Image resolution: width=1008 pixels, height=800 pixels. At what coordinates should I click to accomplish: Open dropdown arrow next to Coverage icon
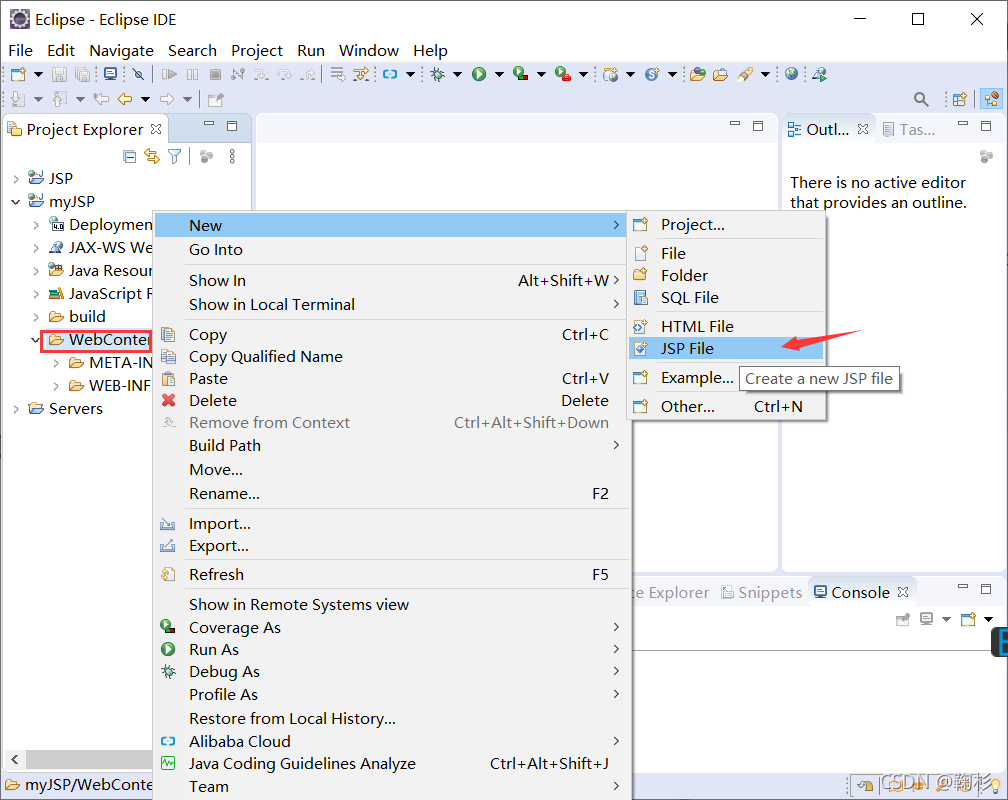[x=541, y=74]
